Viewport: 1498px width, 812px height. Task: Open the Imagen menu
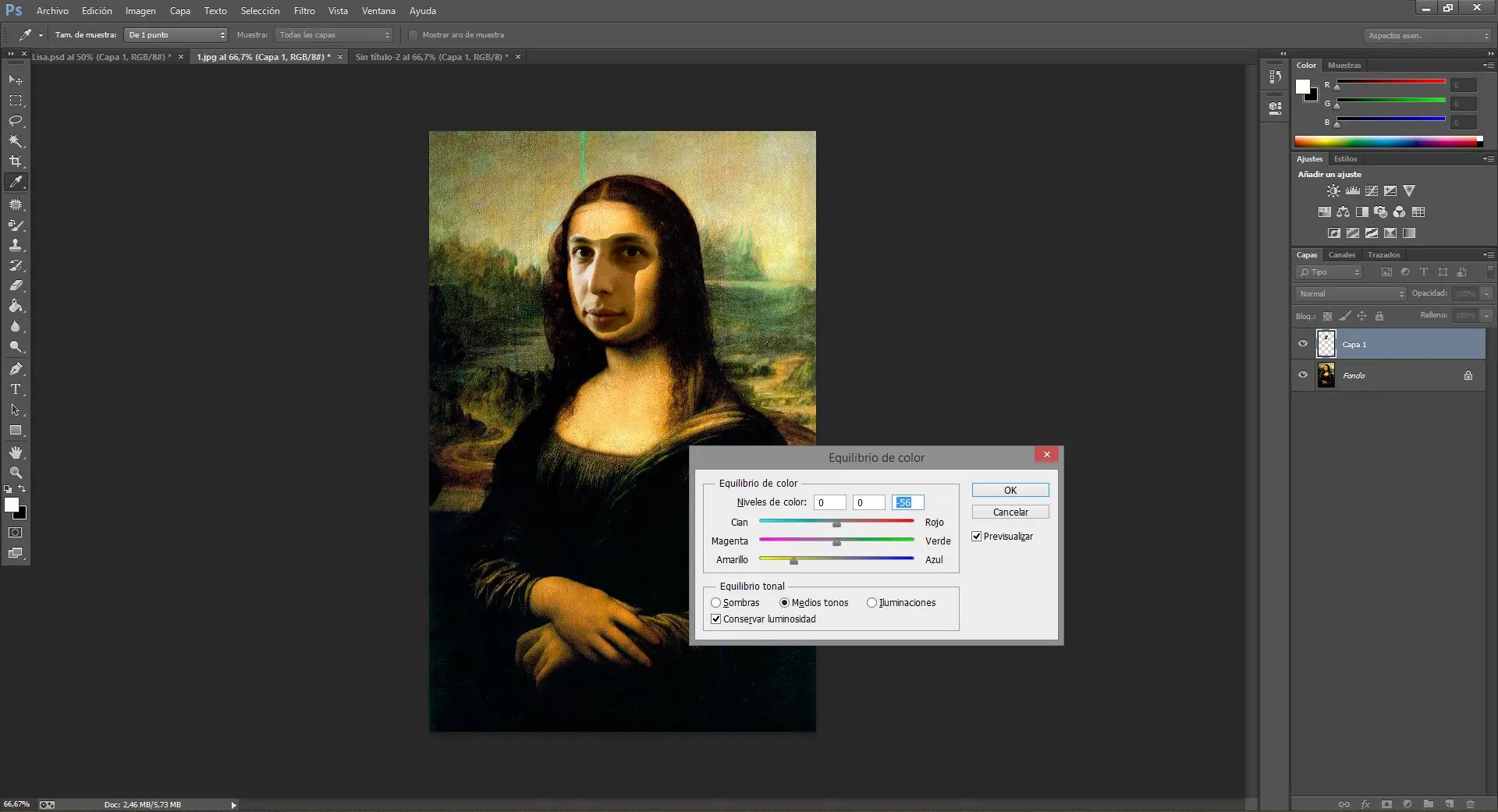click(x=140, y=11)
